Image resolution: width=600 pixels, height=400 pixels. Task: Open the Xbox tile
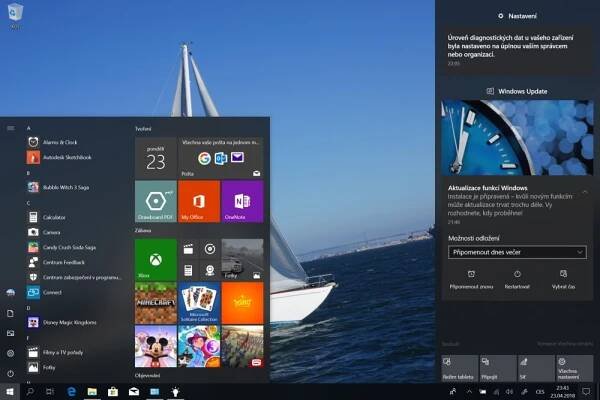coord(155,259)
